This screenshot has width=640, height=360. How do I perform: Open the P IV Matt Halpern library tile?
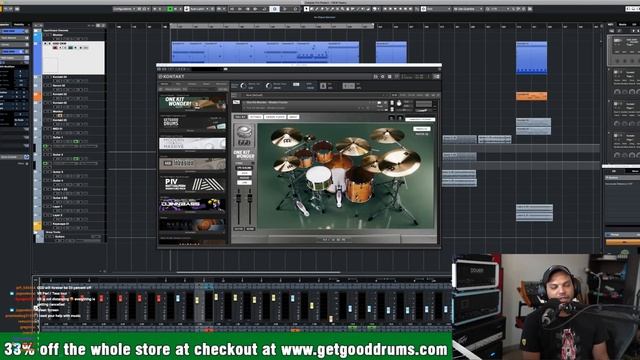pyautogui.click(x=192, y=184)
